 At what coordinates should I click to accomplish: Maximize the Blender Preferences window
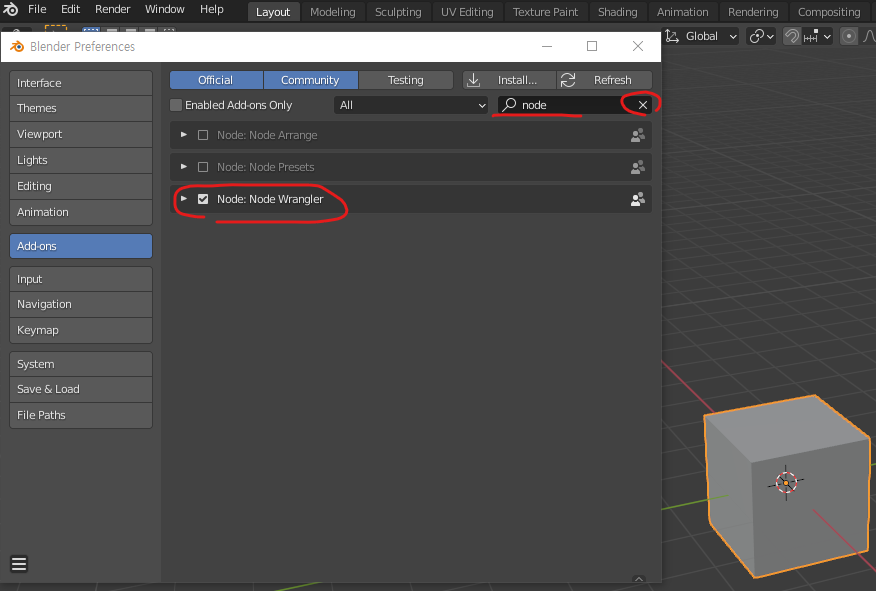pos(592,46)
